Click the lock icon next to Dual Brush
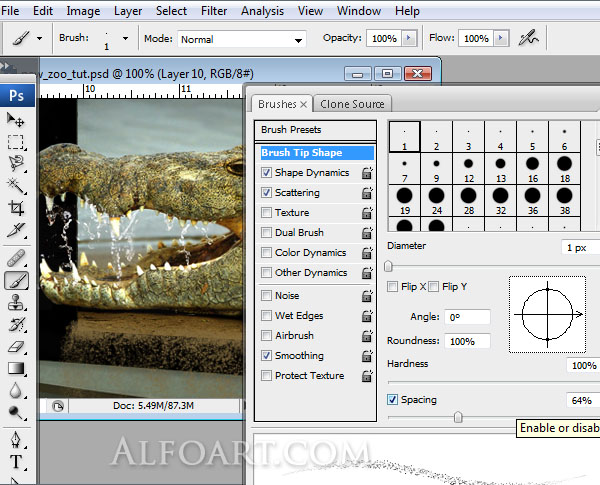Image resolution: width=600 pixels, height=485 pixels. (367, 233)
